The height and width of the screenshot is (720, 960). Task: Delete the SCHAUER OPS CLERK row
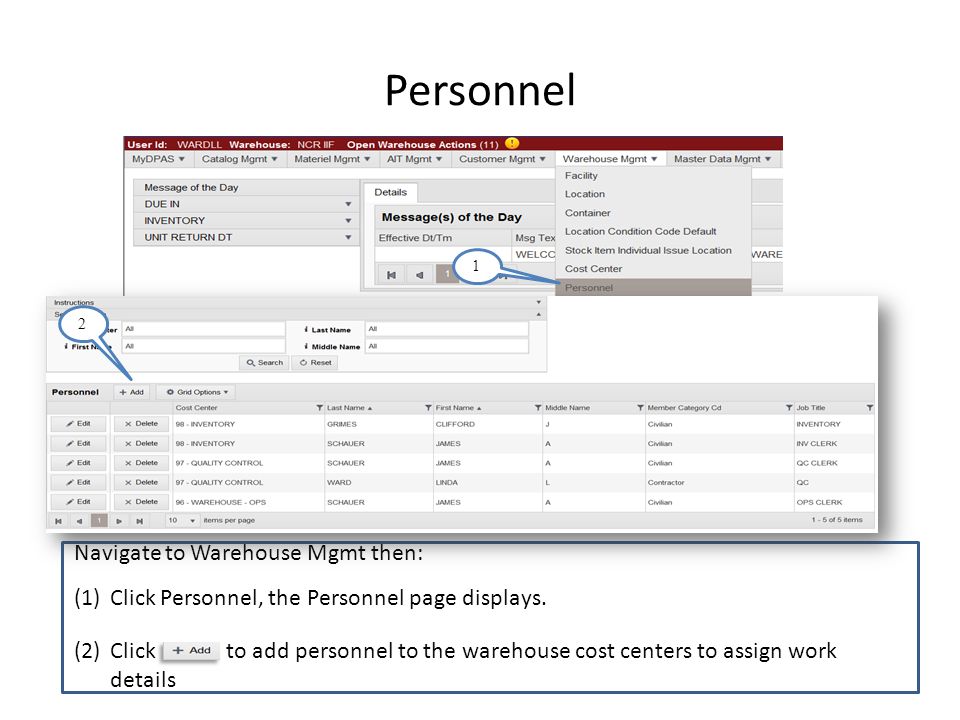coord(141,502)
